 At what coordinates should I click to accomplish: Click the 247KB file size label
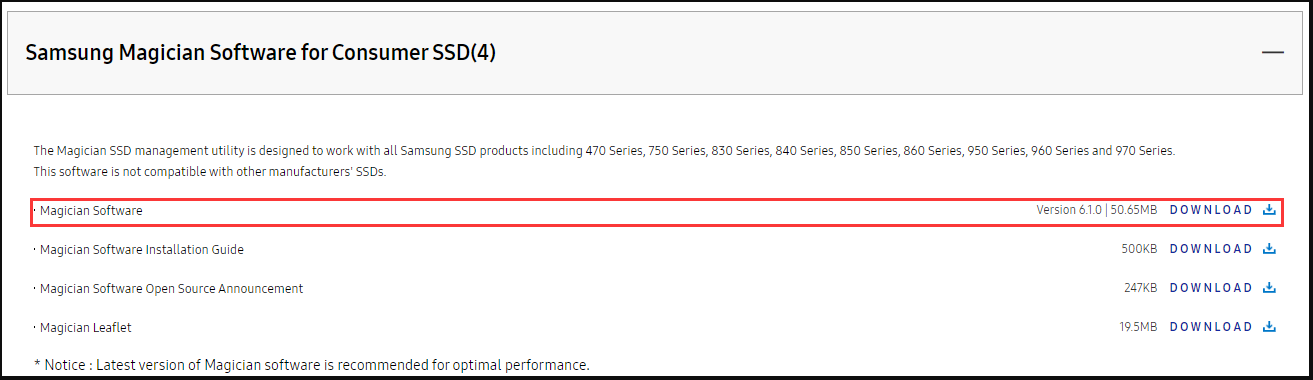(1140, 288)
